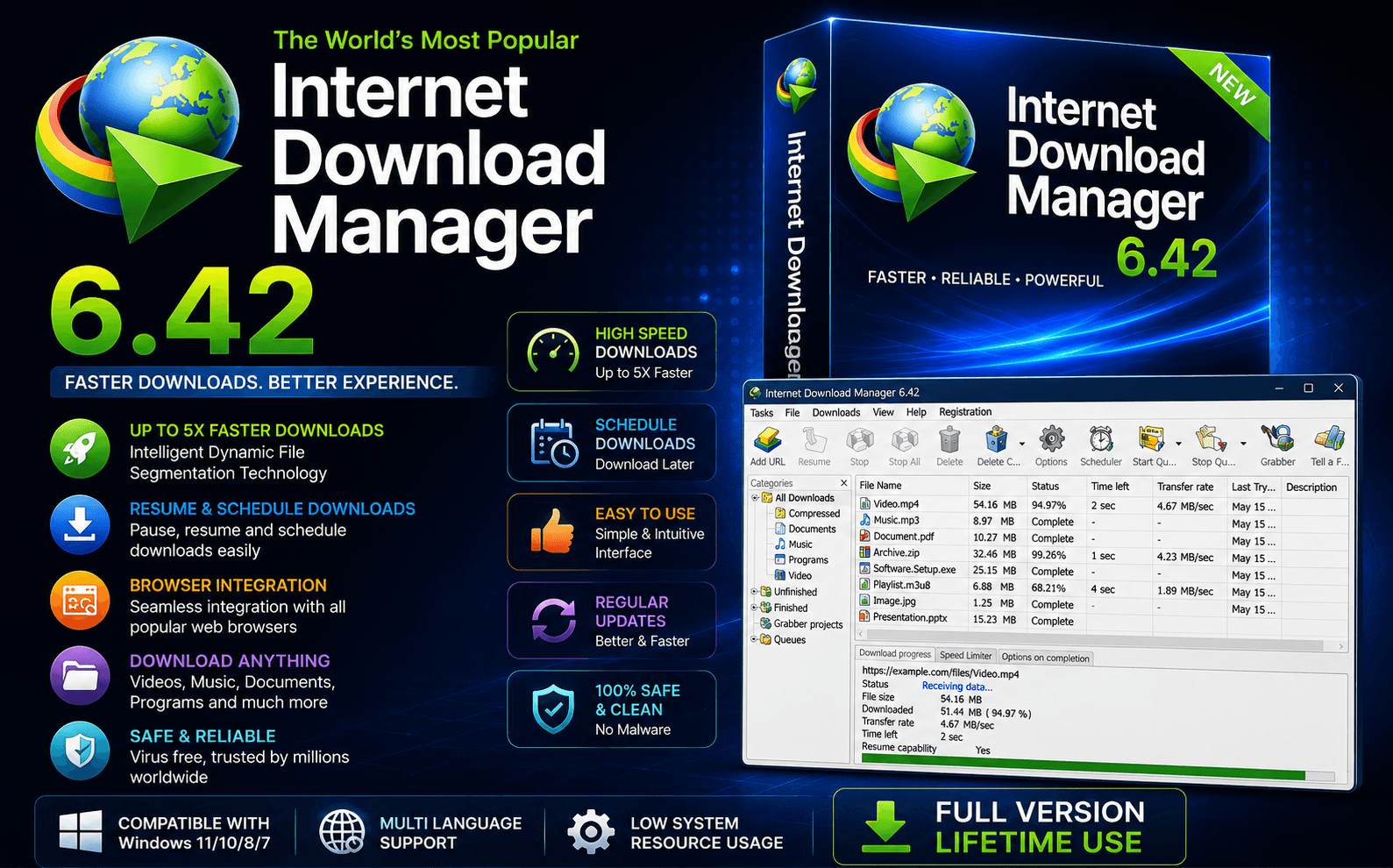Select the Software.Setup.exe file row
This screenshot has width=1393, height=868.
click(x=1102, y=571)
